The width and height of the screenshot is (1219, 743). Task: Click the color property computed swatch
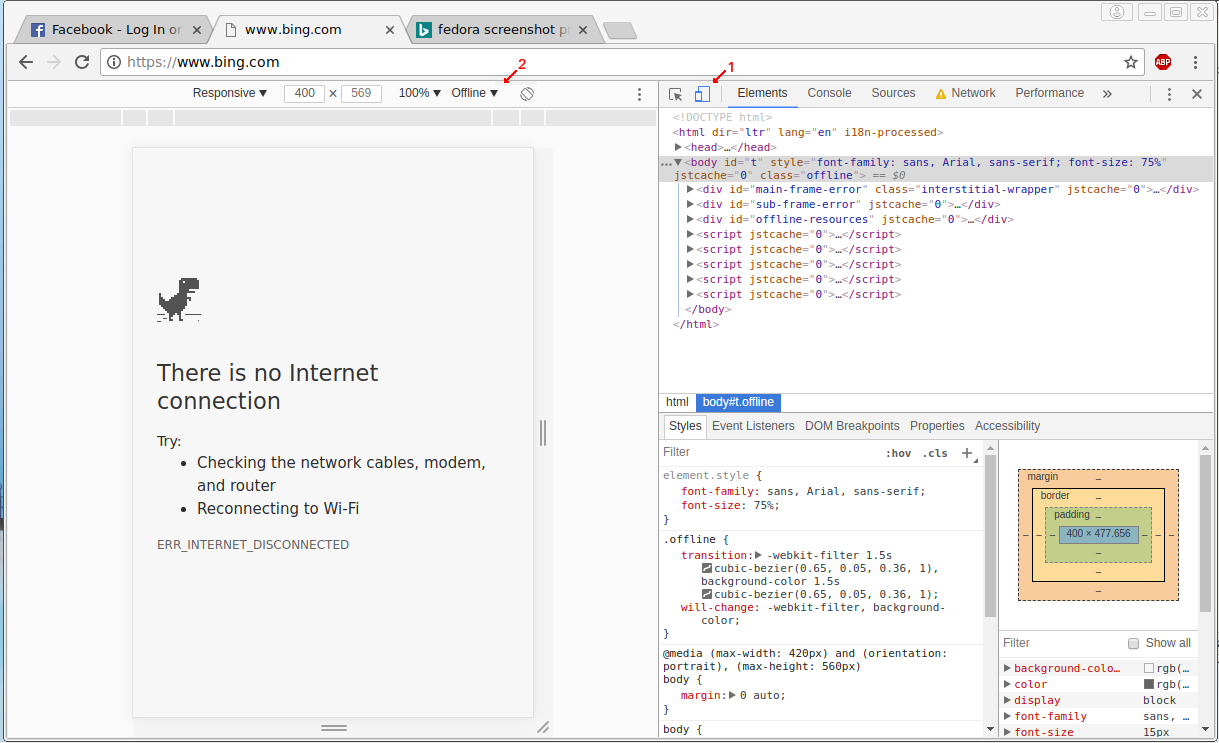click(1149, 684)
